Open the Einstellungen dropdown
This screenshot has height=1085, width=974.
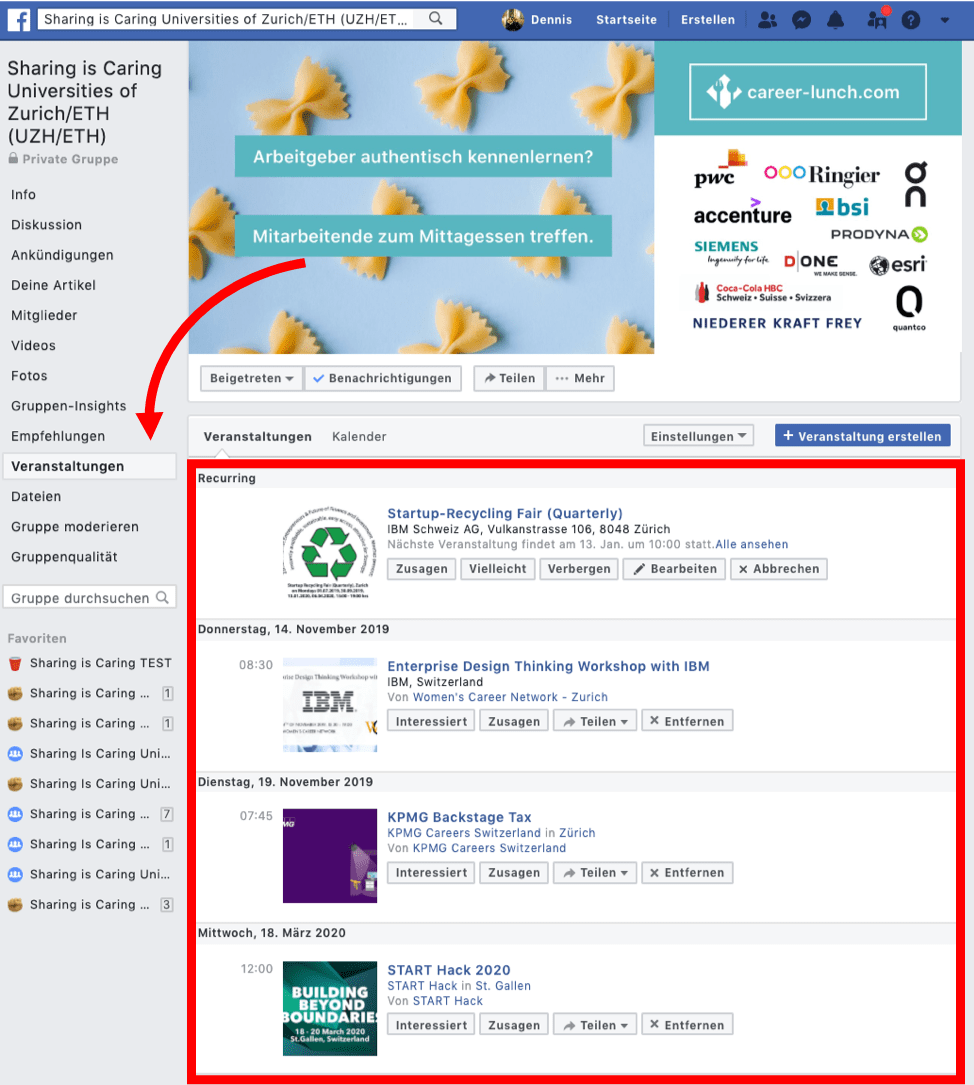pos(698,436)
